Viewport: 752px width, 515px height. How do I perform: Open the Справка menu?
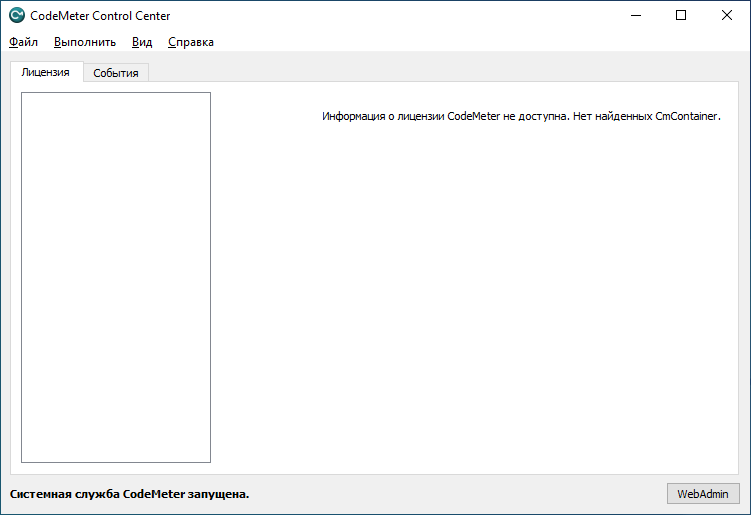point(191,42)
